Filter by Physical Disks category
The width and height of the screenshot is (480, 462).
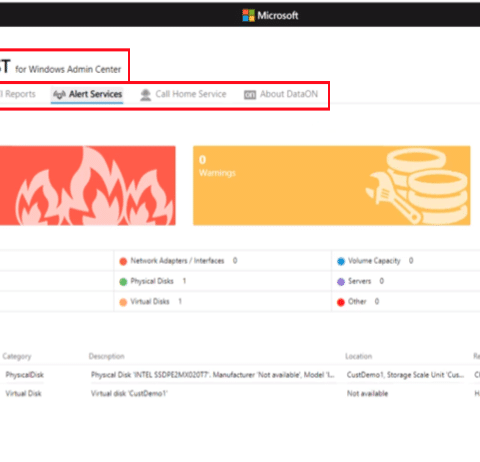(x=153, y=281)
